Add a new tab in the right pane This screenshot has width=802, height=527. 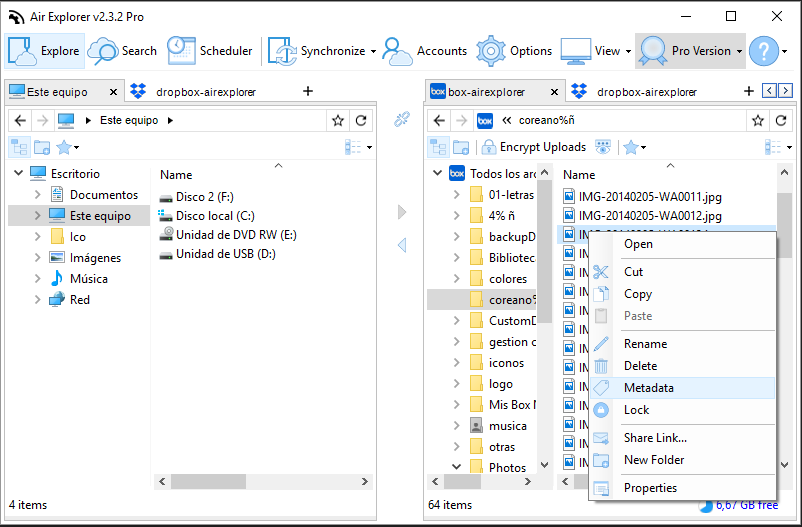click(x=749, y=91)
